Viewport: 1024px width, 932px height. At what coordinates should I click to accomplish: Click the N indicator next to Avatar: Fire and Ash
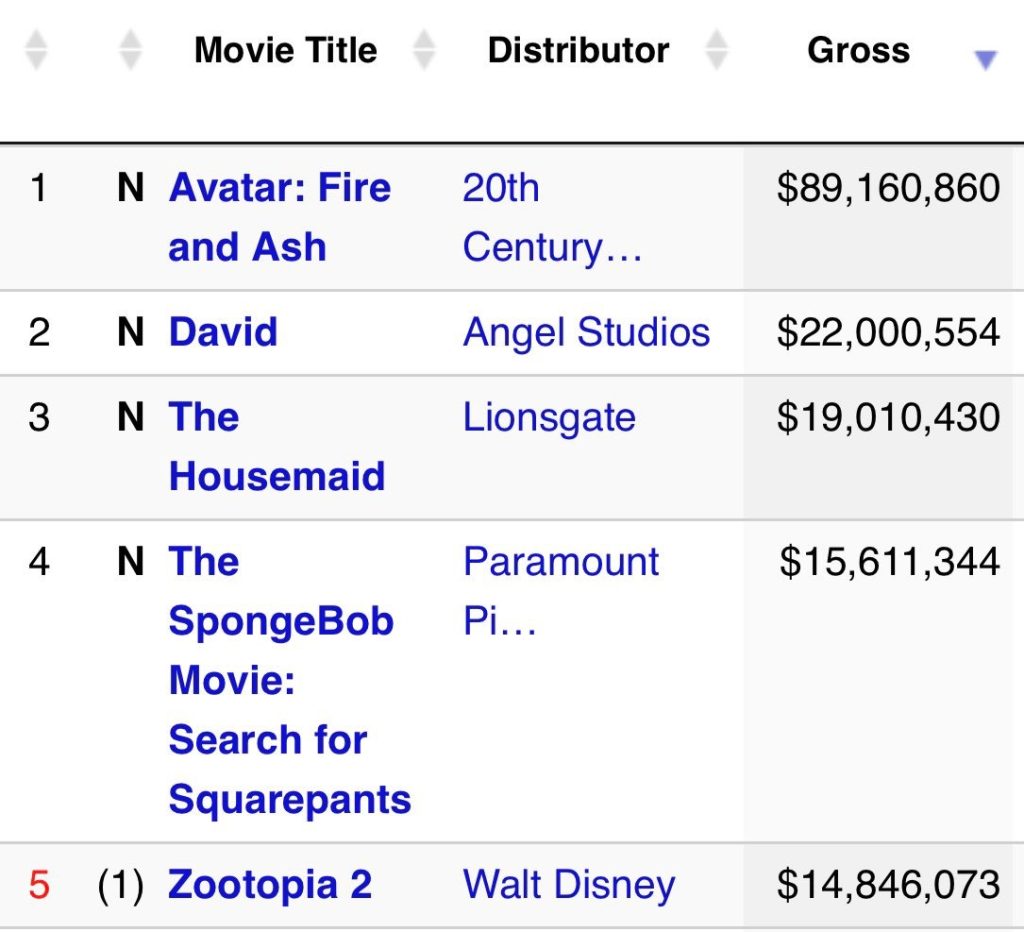click(131, 188)
